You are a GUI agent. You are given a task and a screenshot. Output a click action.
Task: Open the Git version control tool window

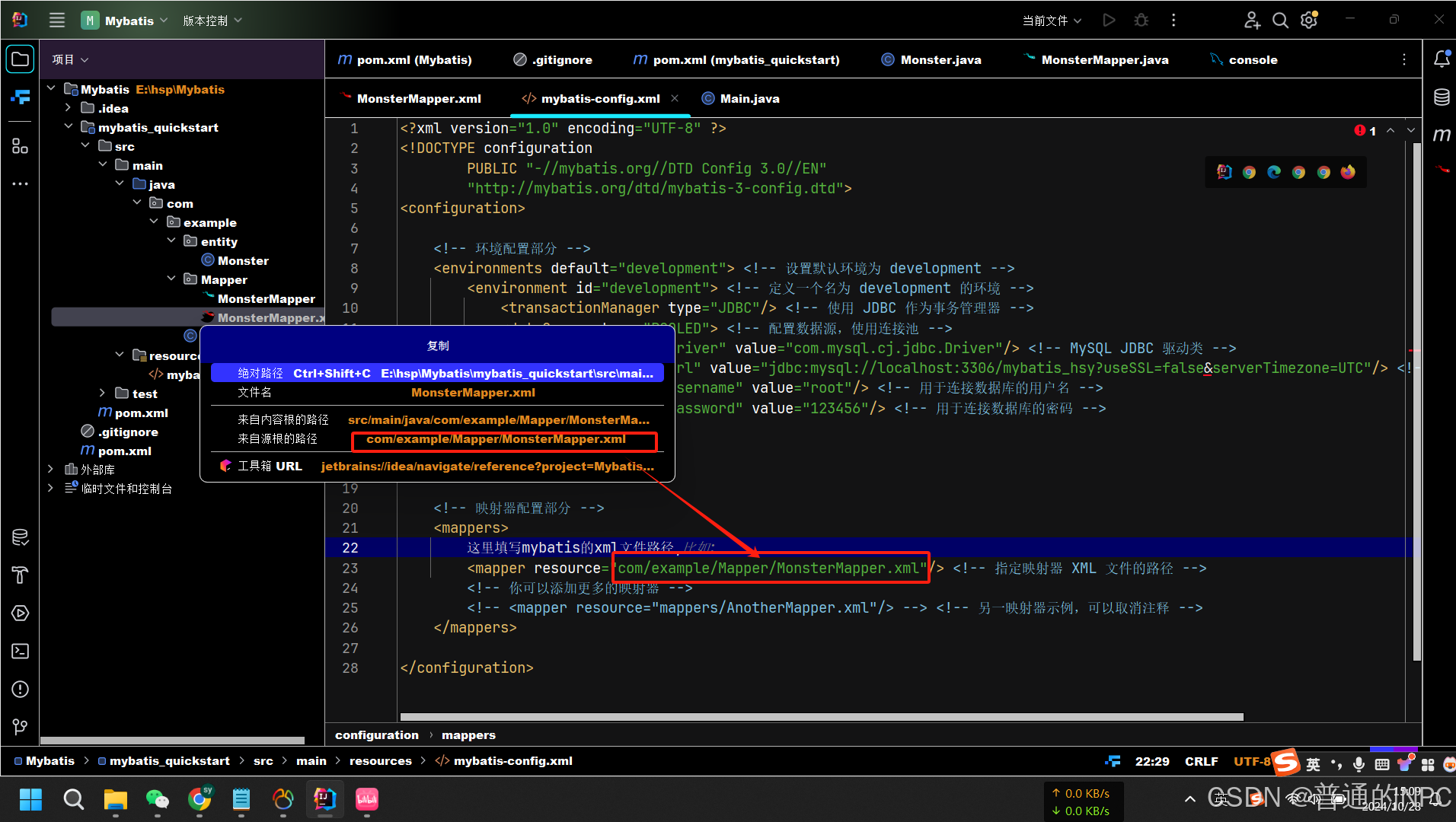[21, 728]
